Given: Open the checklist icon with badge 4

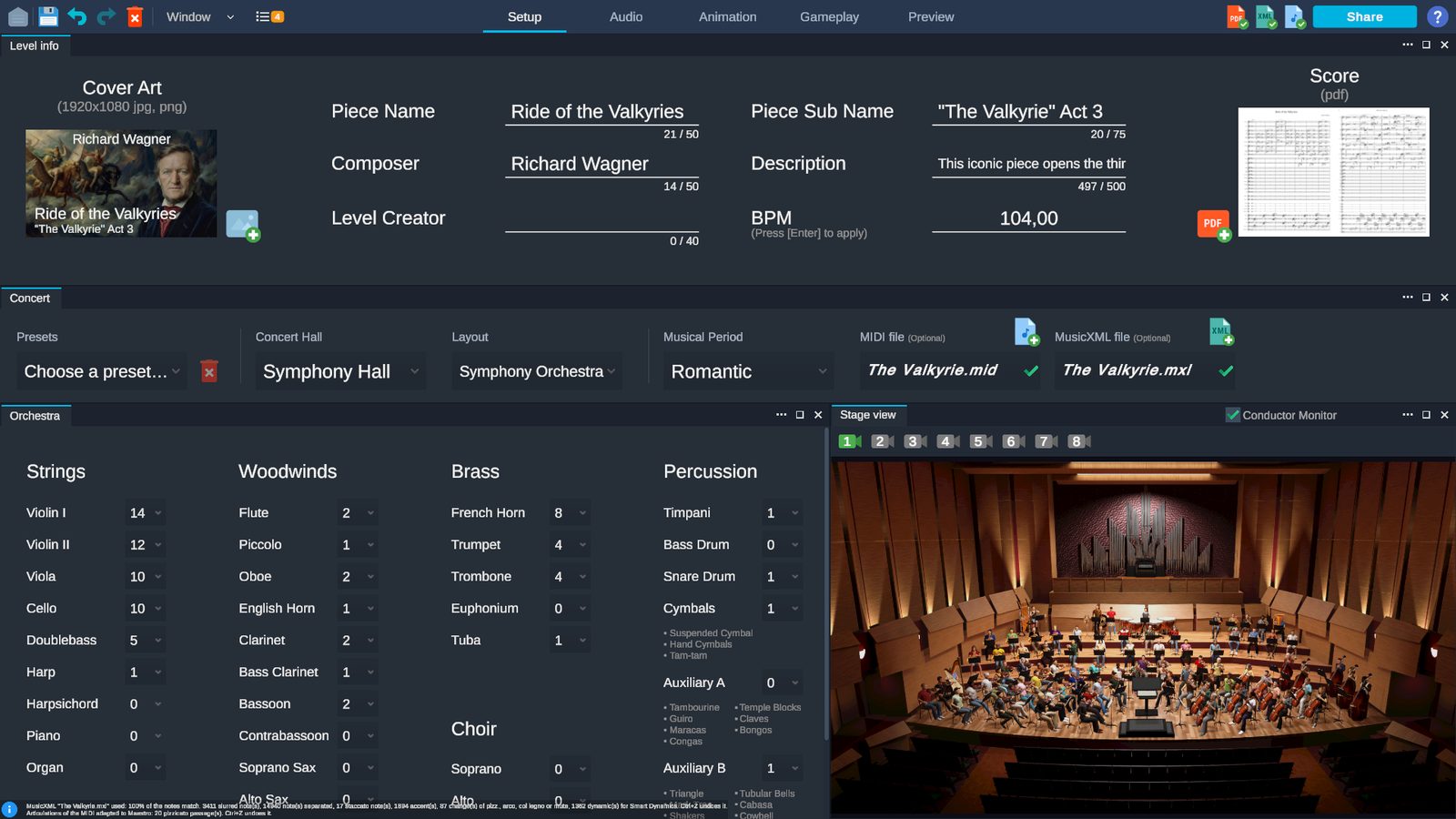Looking at the screenshot, I should coord(269,16).
